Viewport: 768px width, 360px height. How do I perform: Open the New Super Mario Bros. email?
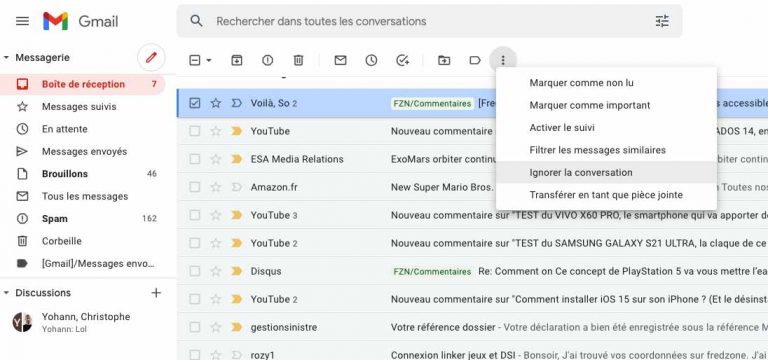tap(442, 187)
